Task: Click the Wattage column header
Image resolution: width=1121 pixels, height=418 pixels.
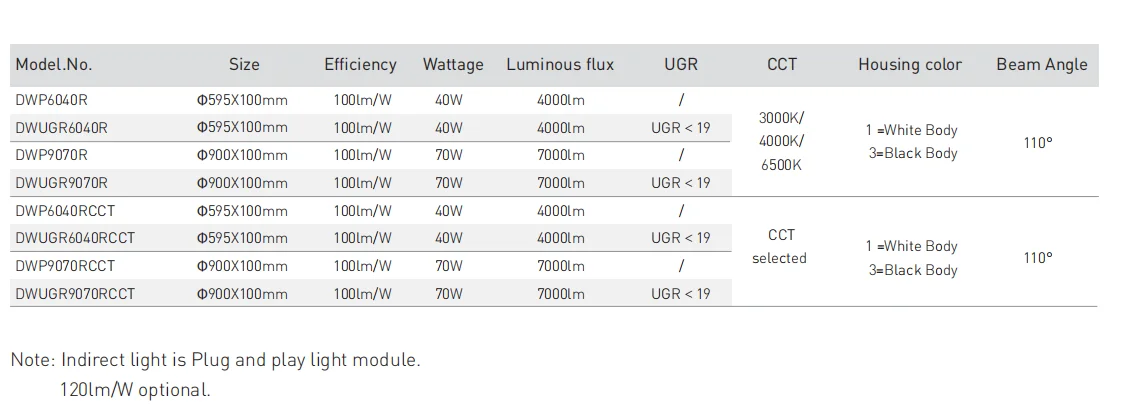Action: (x=453, y=65)
